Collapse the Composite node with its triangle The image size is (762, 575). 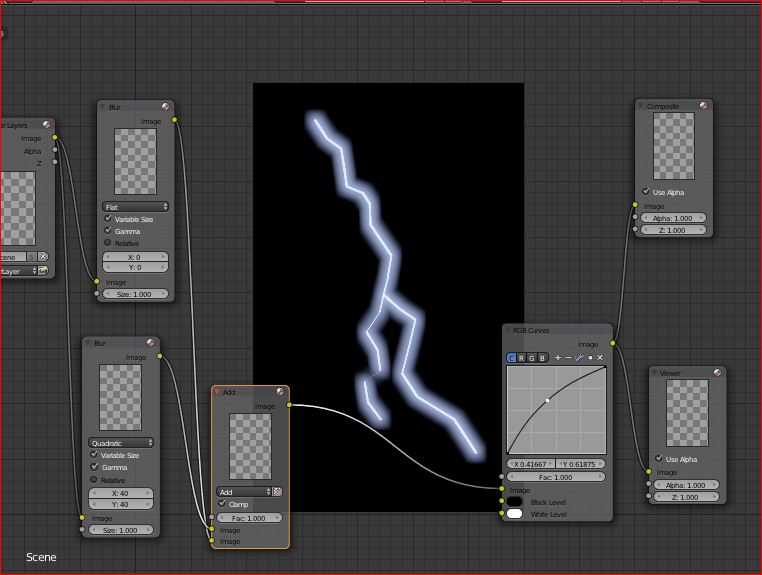[641, 106]
